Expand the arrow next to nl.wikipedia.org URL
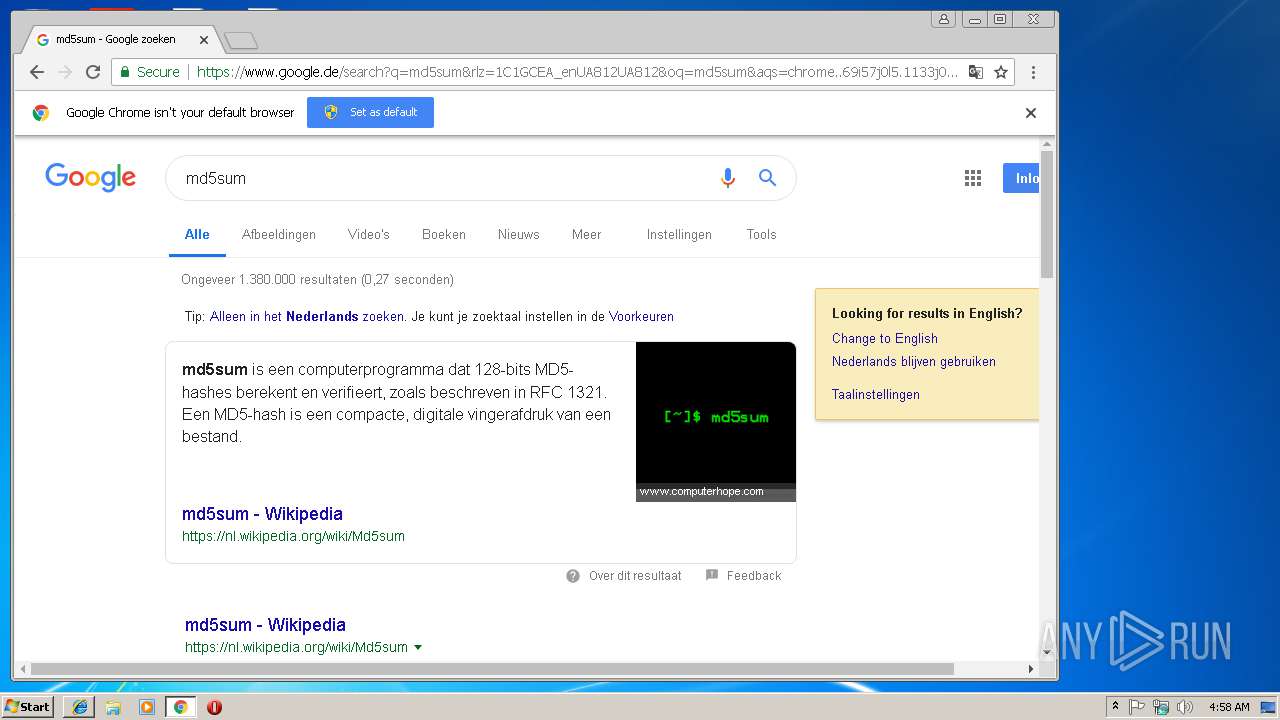1280x720 pixels. 418,647
